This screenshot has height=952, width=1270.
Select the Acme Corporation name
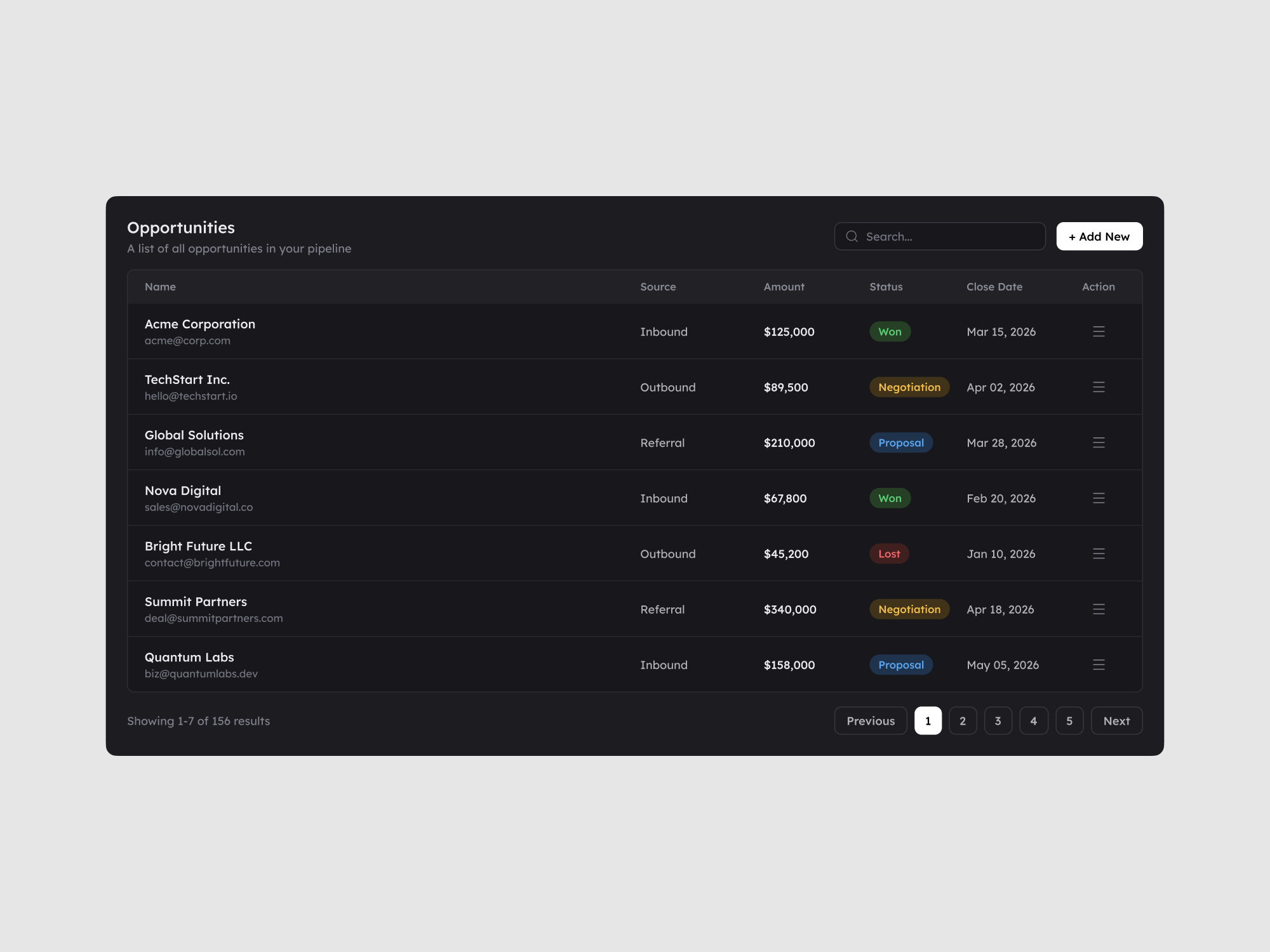200,324
